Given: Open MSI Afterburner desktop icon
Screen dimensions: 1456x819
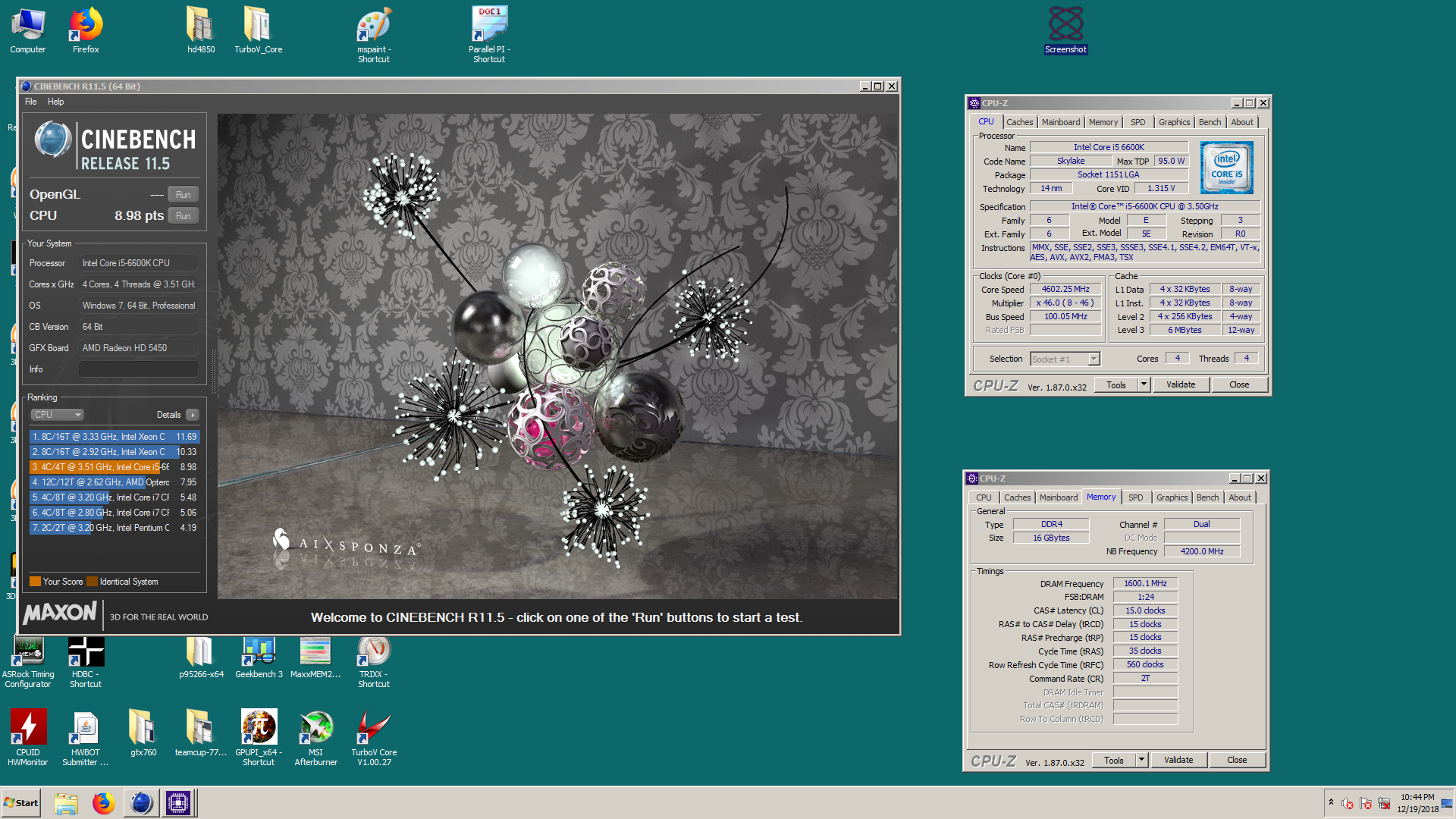Looking at the screenshot, I should click(316, 737).
